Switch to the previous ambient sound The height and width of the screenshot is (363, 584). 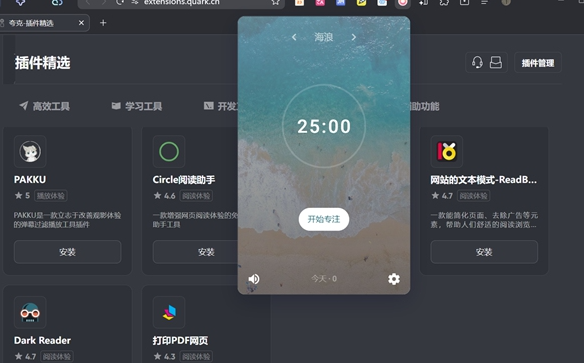point(294,37)
